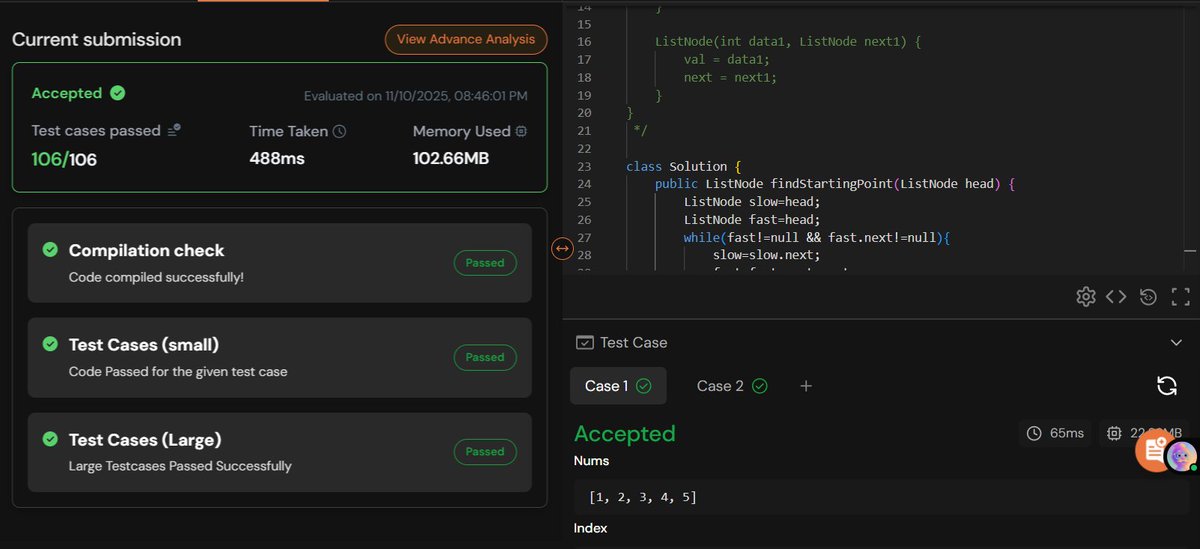Click line number 27 in gutter
1200x549 pixels.
click(584, 237)
